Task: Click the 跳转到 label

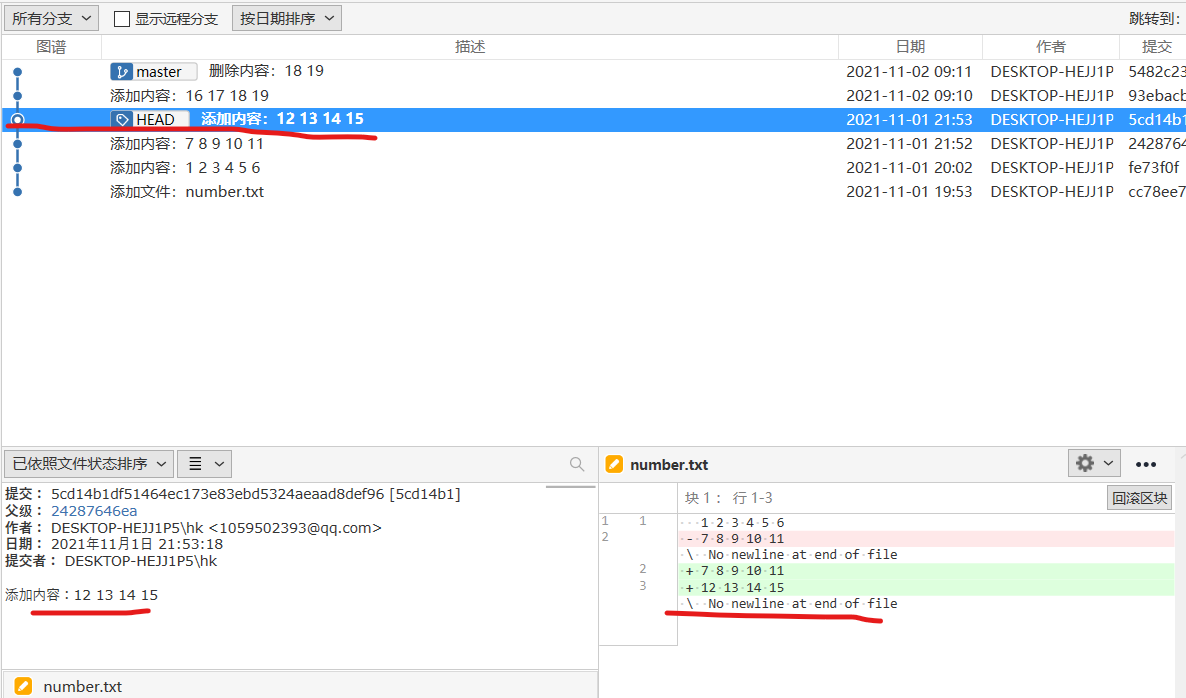Action: pyautogui.click(x=1155, y=18)
